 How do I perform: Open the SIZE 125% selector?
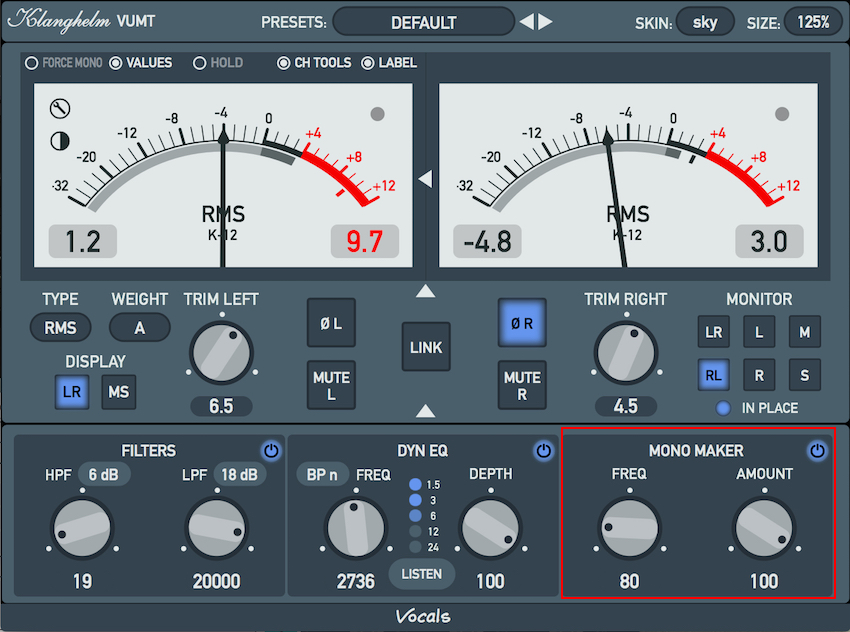(x=813, y=22)
